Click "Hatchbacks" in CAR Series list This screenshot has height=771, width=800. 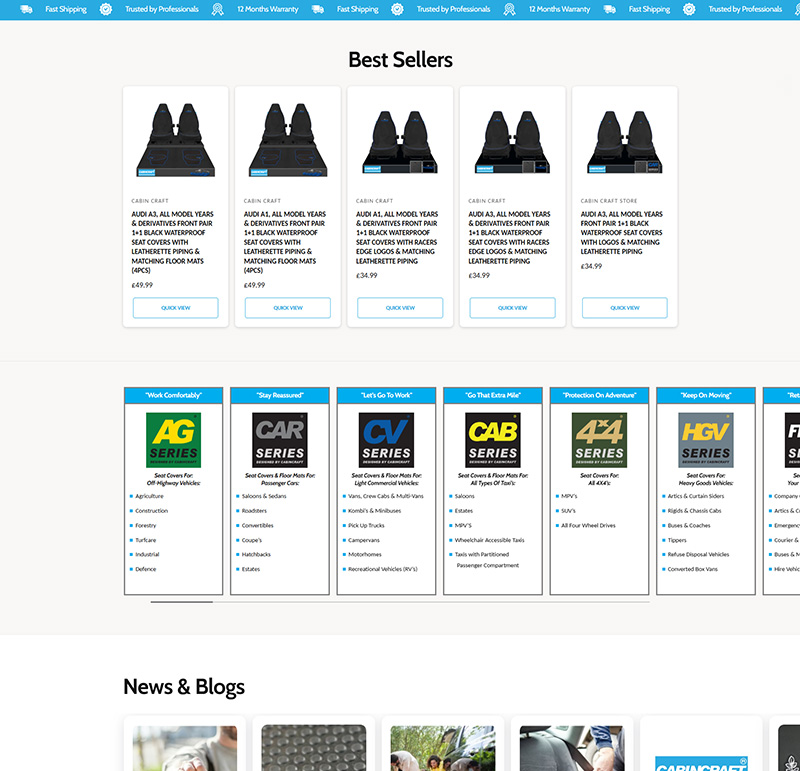(x=256, y=554)
